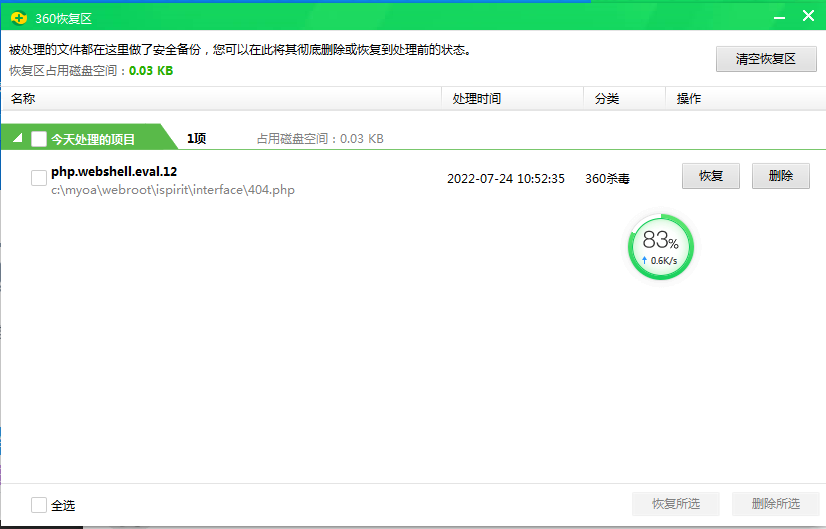Click the 今天处理的项目 group label
The height and width of the screenshot is (529, 826).
point(93,139)
